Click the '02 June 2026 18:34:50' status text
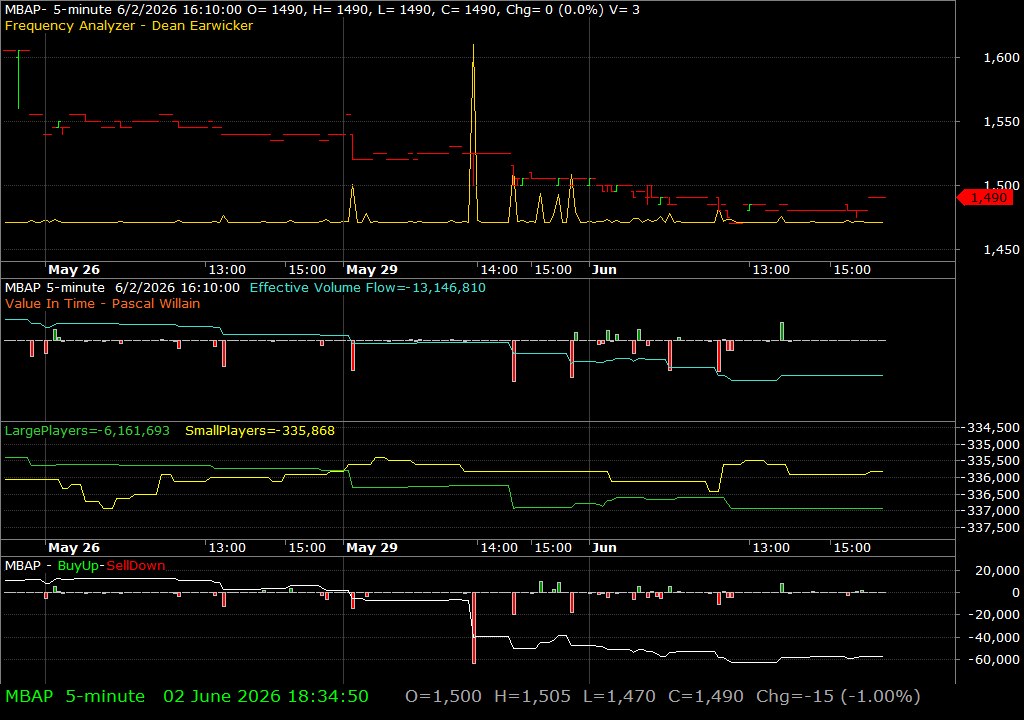The image size is (1024, 720). click(x=266, y=696)
